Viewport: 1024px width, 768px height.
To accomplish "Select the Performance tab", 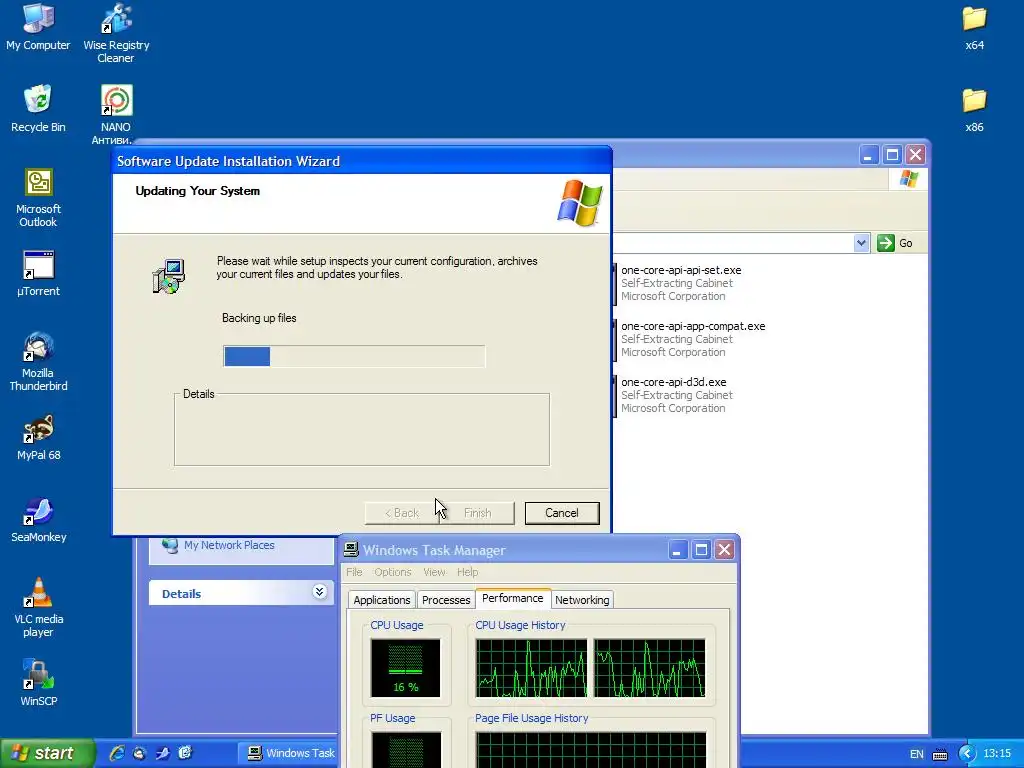I will click(513, 598).
